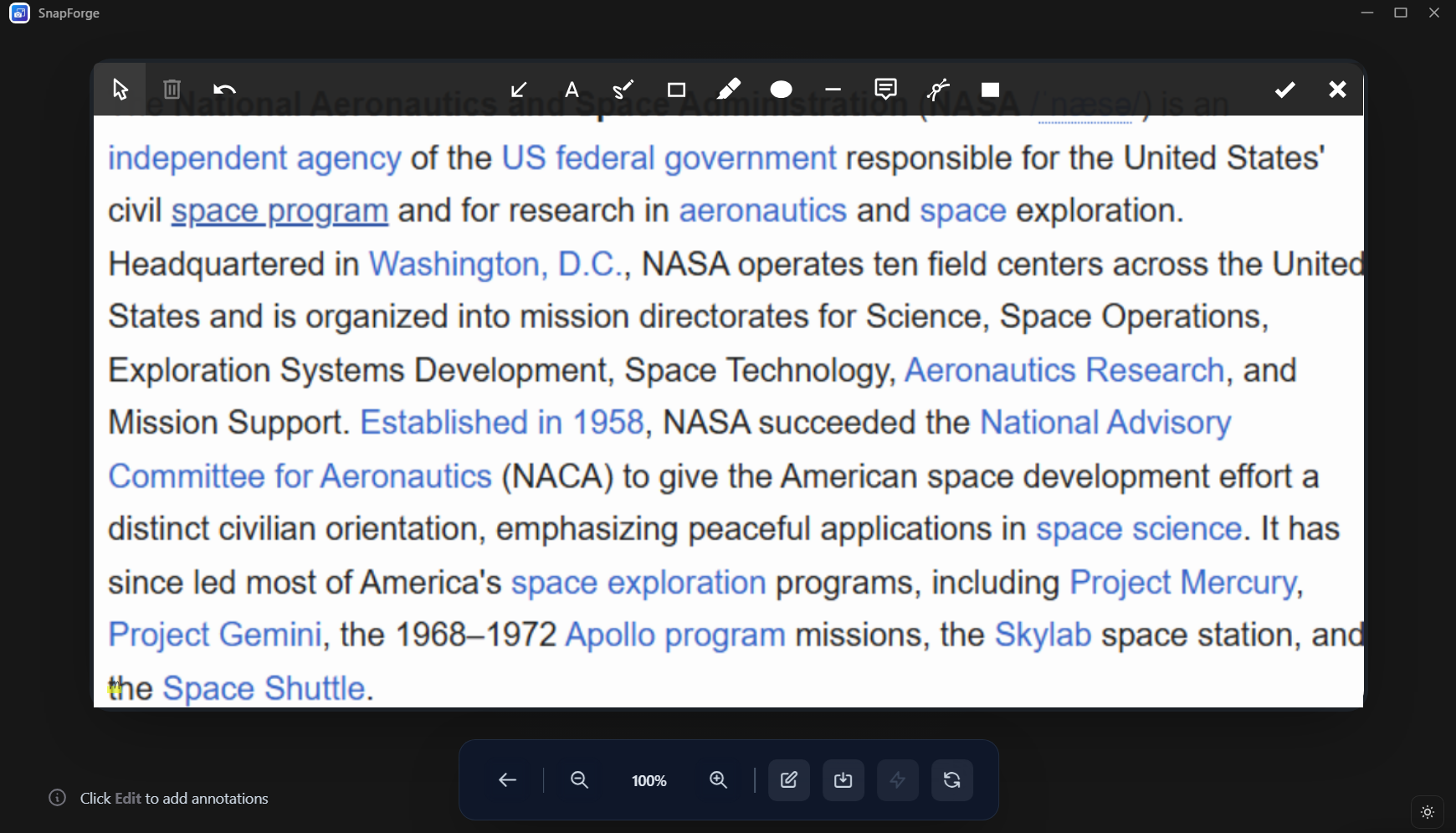The image size is (1456, 833).
Task: Click 'National Advisory' text in capture
Action: pos(1105,423)
